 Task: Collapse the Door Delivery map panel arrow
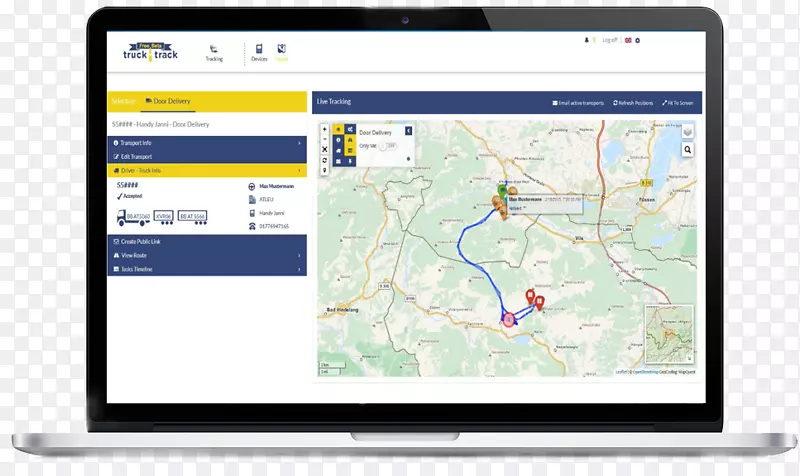click(x=408, y=131)
